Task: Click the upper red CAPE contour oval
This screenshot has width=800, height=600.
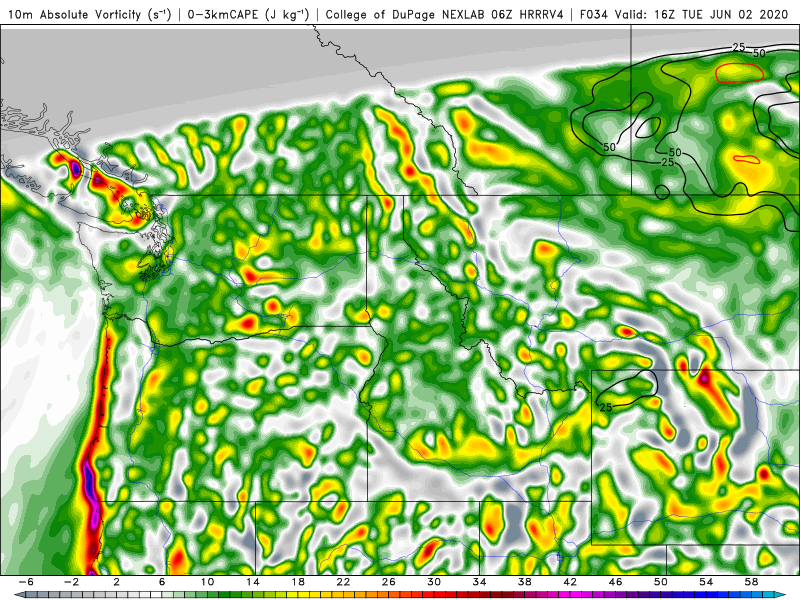Action: (739, 73)
